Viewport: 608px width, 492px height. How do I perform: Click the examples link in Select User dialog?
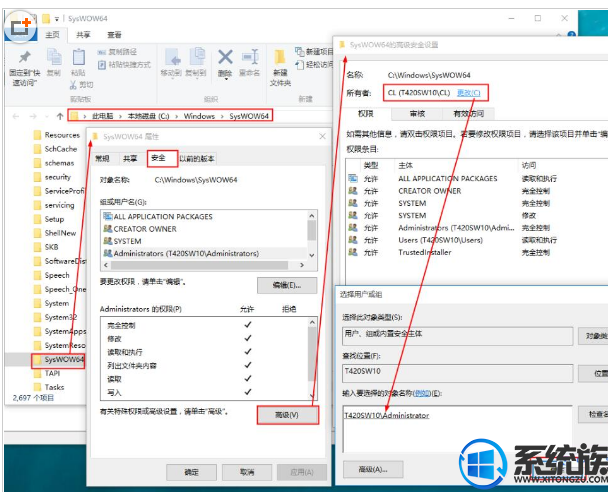422,393
